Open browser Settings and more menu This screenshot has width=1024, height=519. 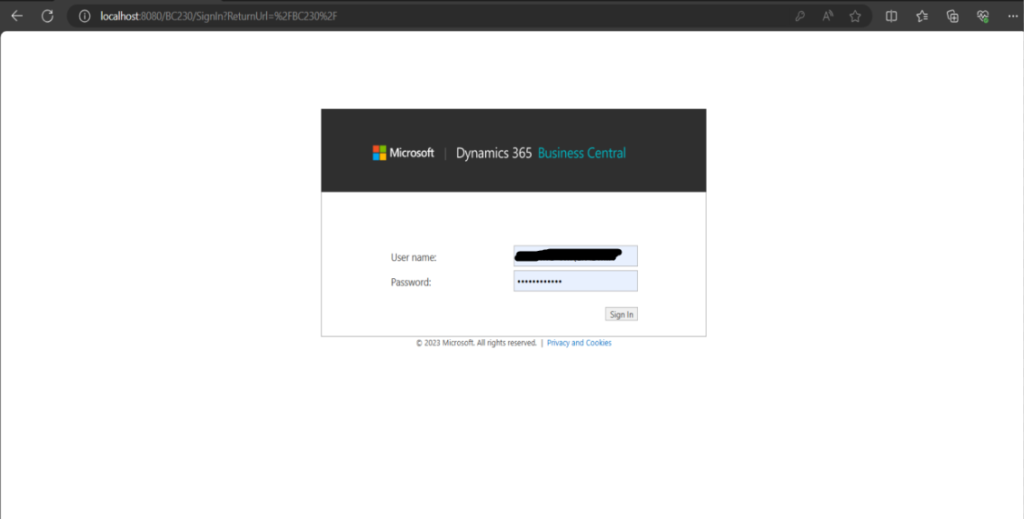(x=1012, y=16)
